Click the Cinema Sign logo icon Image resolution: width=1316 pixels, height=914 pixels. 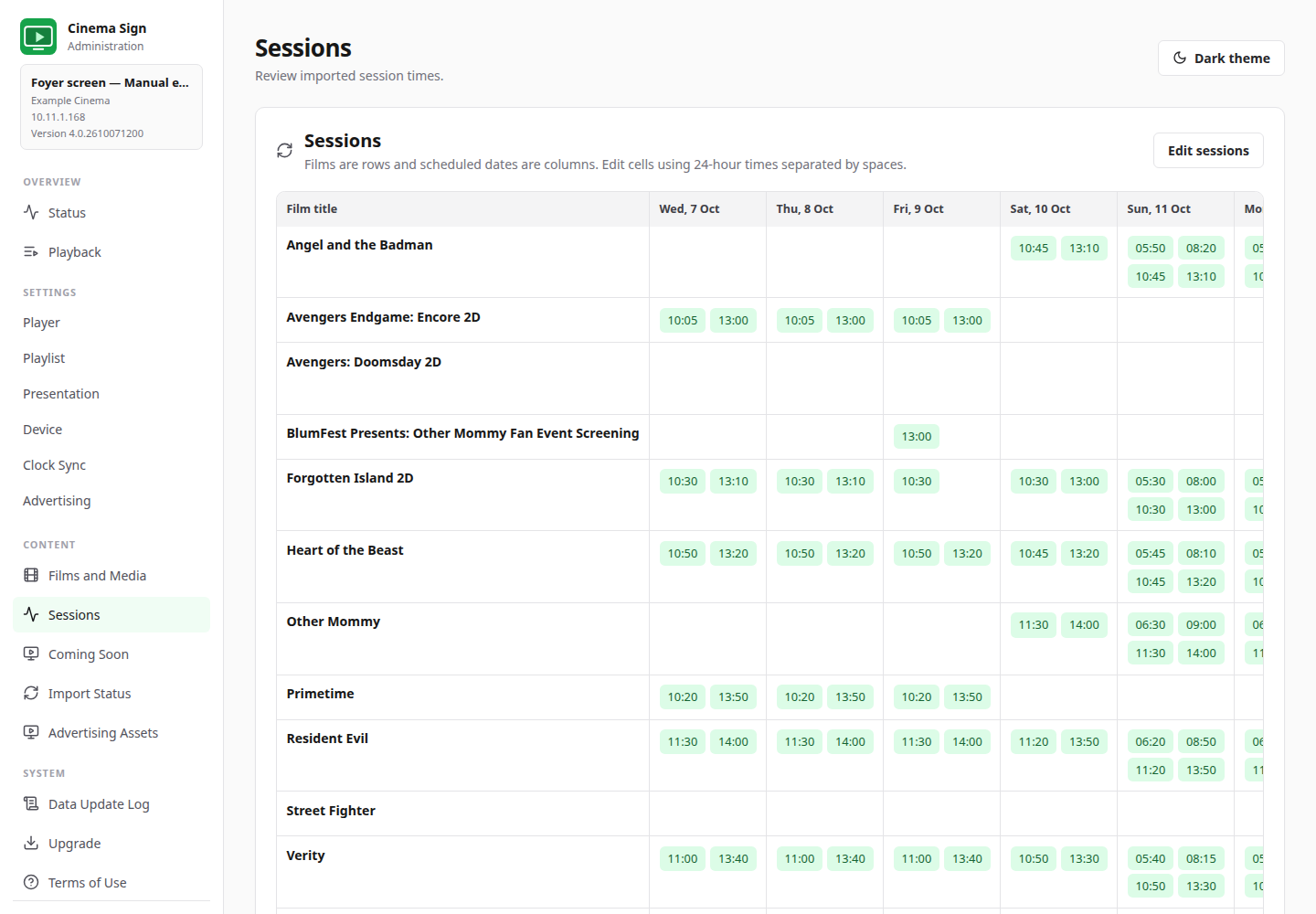(38, 37)
